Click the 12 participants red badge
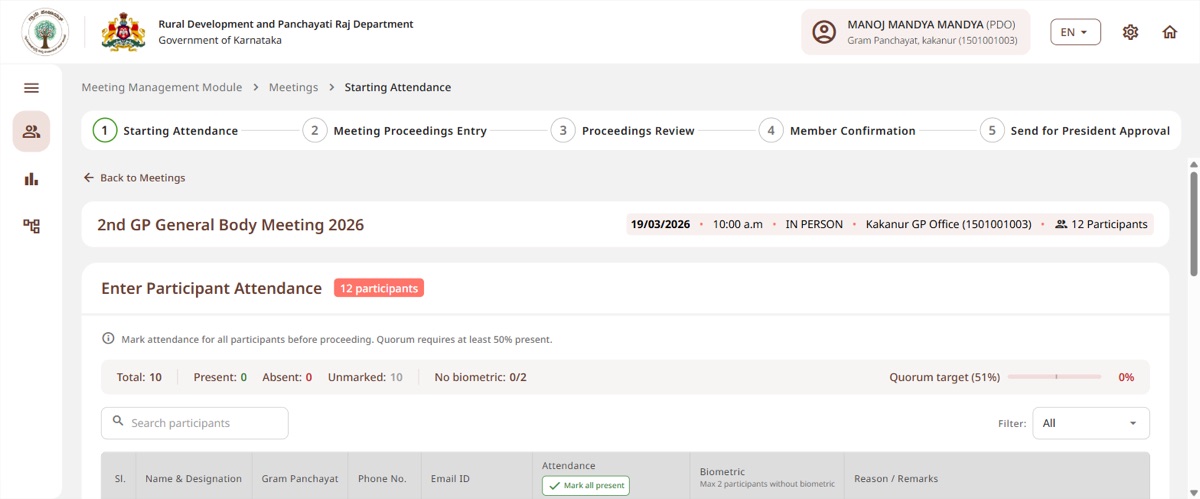 [379, 288]
